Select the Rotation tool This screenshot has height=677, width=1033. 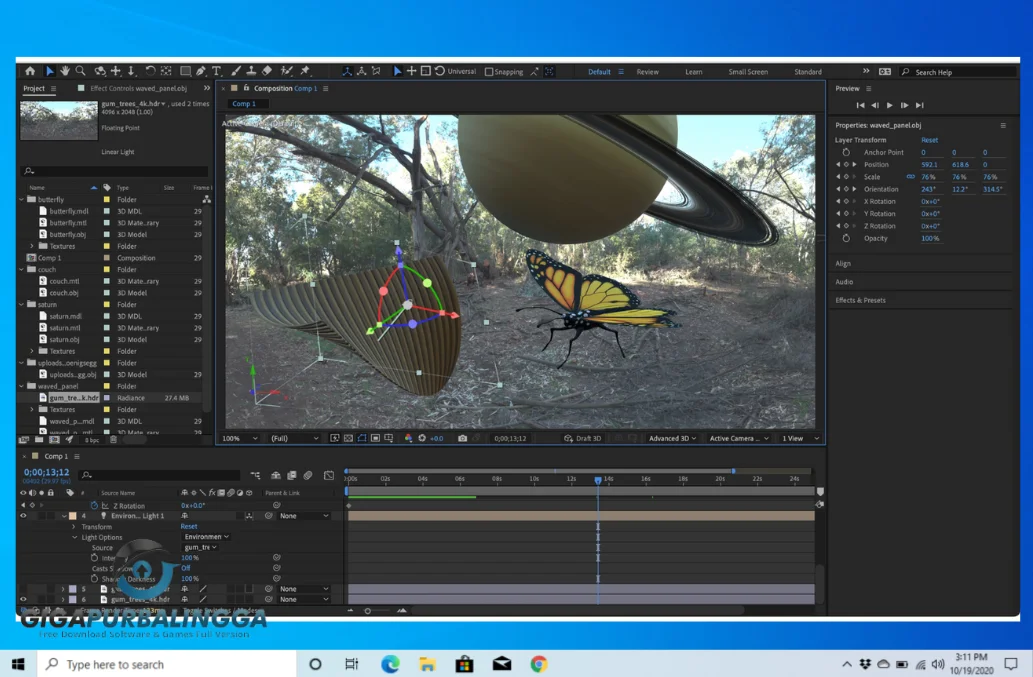(150, 71)
